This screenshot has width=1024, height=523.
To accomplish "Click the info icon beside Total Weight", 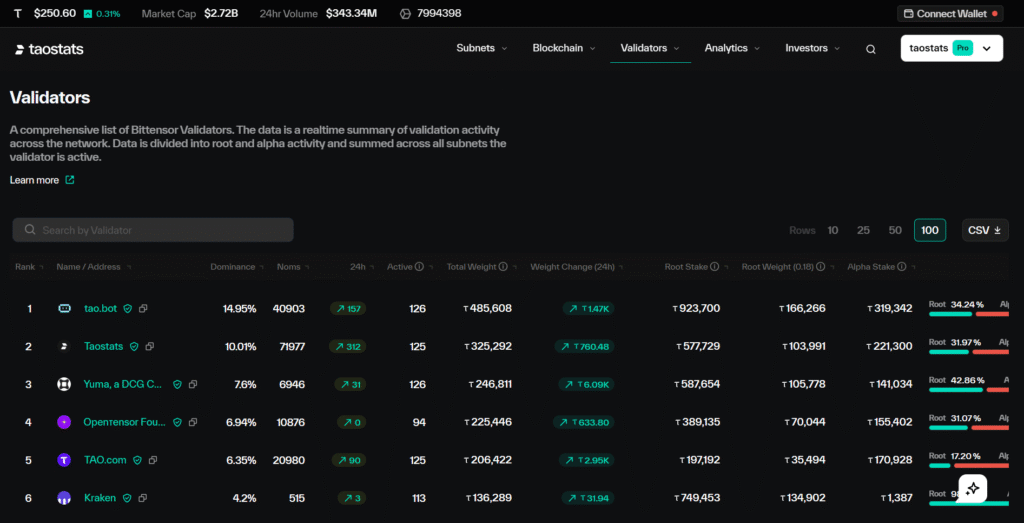I will tap(503, 267).
